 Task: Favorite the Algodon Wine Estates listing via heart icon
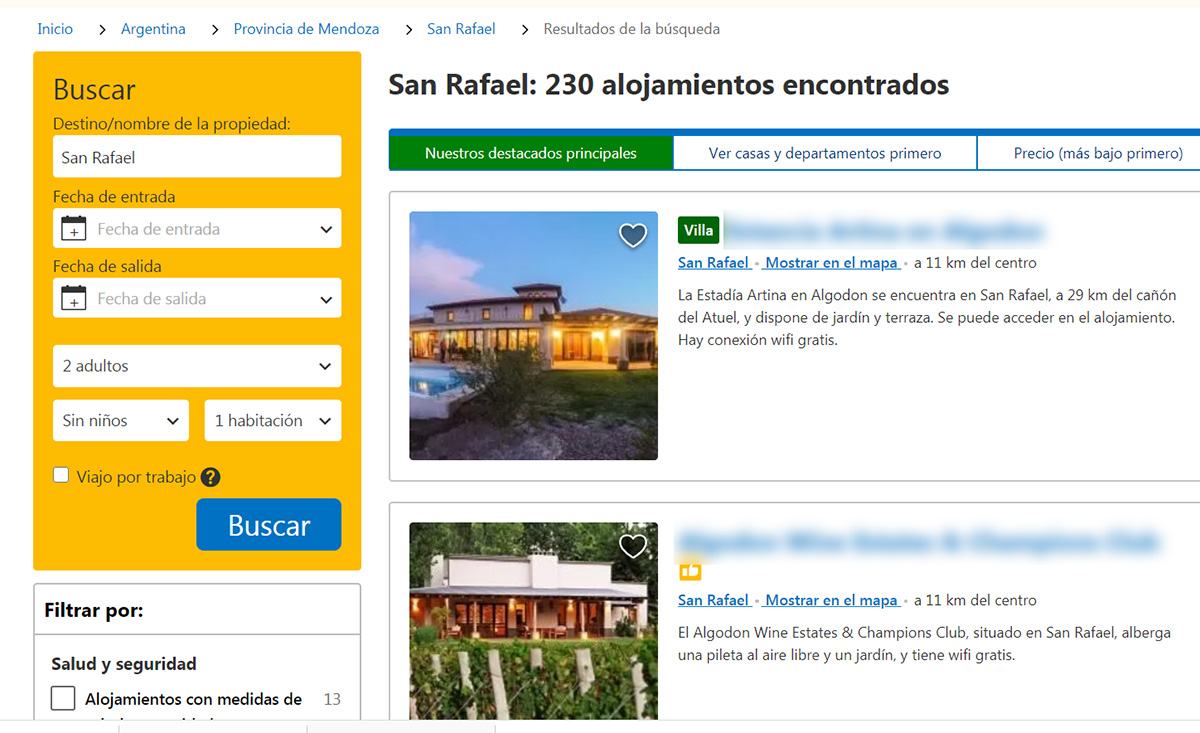(x=632, y=546)
